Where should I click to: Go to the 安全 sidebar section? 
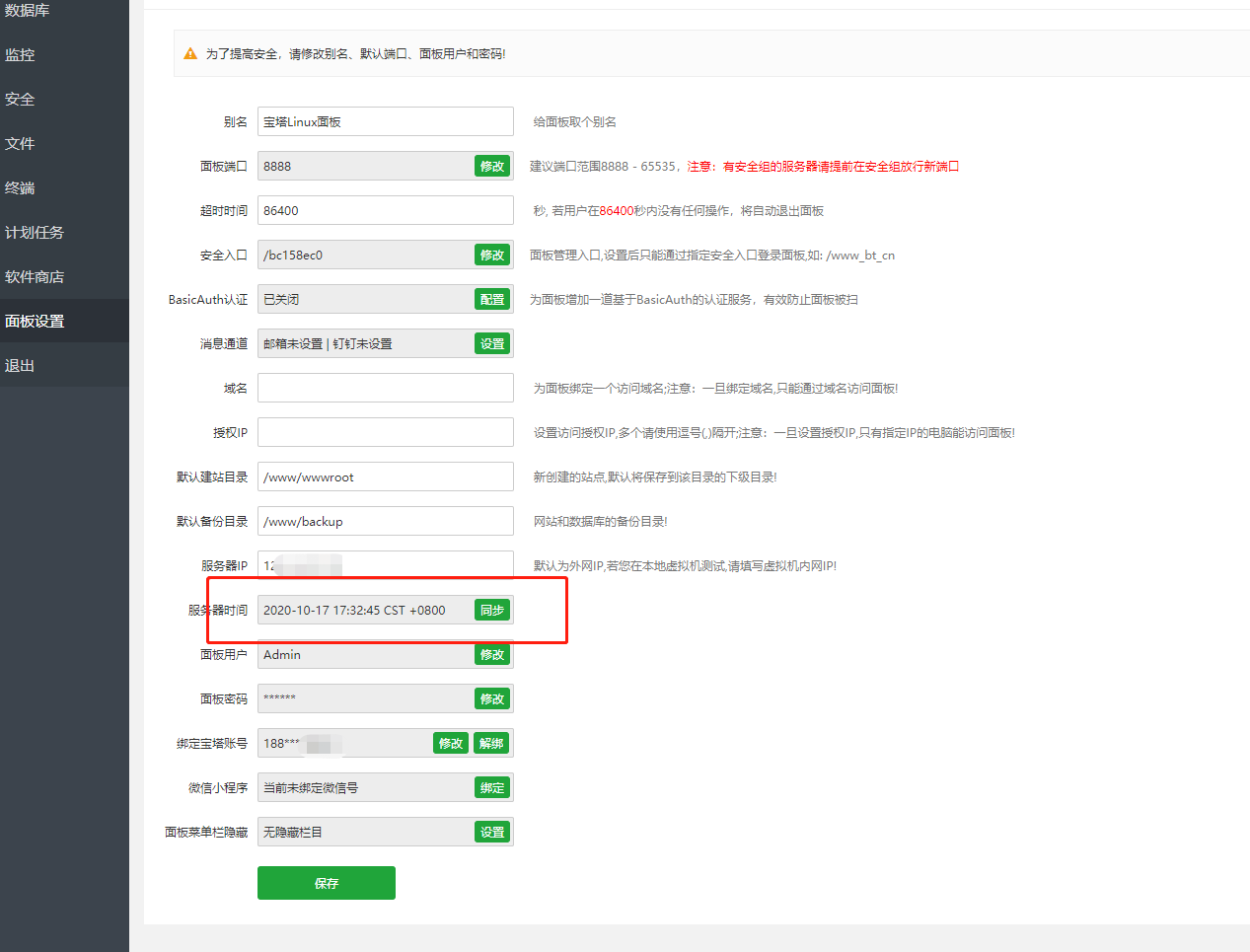point(64,100)
